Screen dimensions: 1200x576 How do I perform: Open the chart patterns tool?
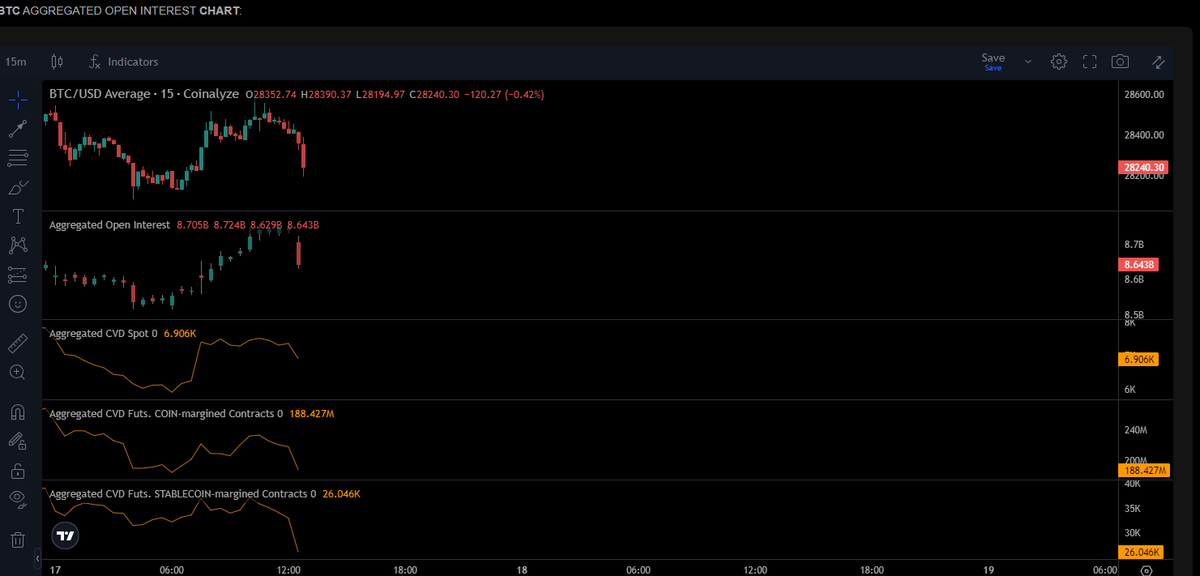(18, 245)
